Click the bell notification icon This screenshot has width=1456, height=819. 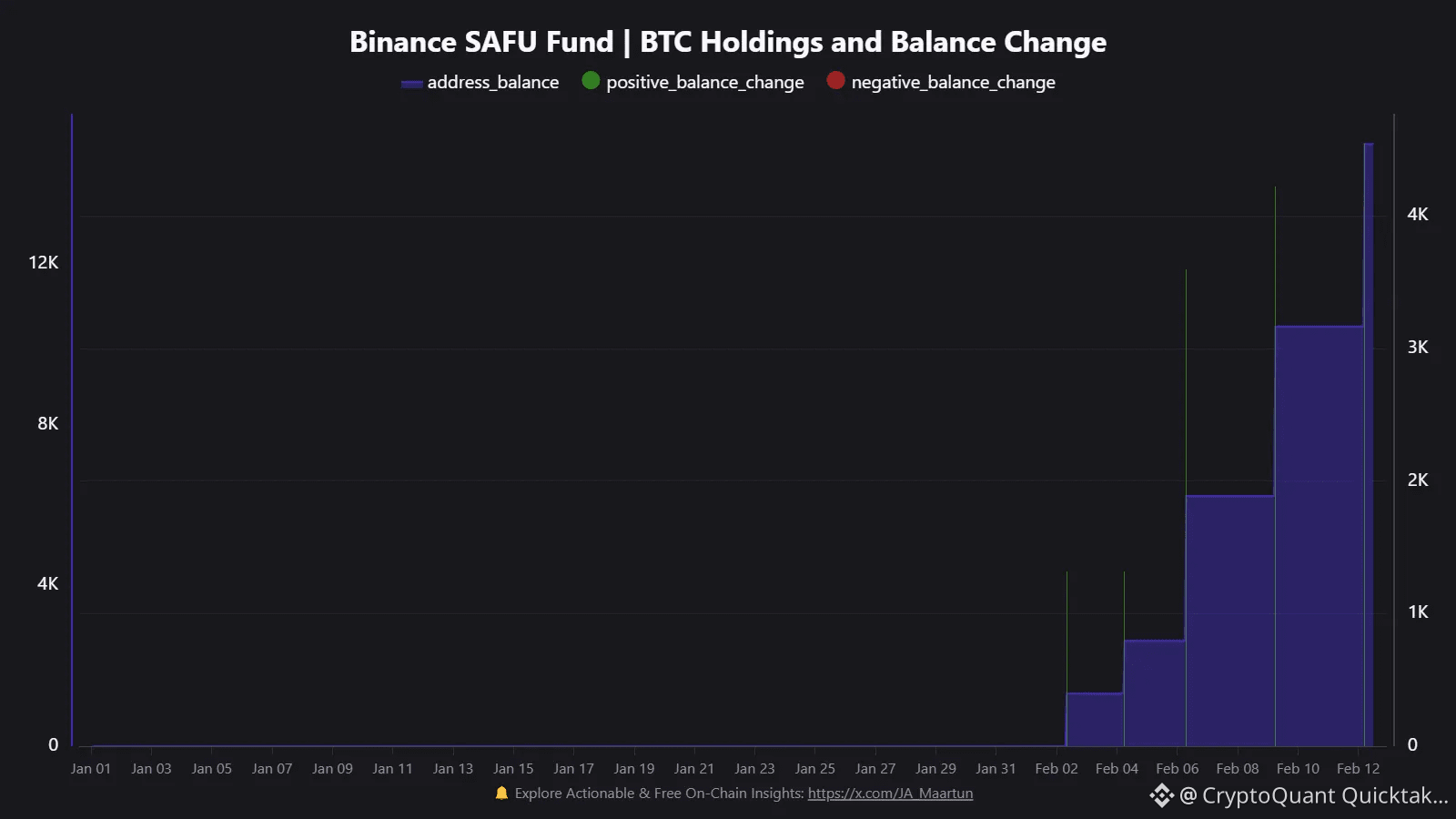(501, 794)
